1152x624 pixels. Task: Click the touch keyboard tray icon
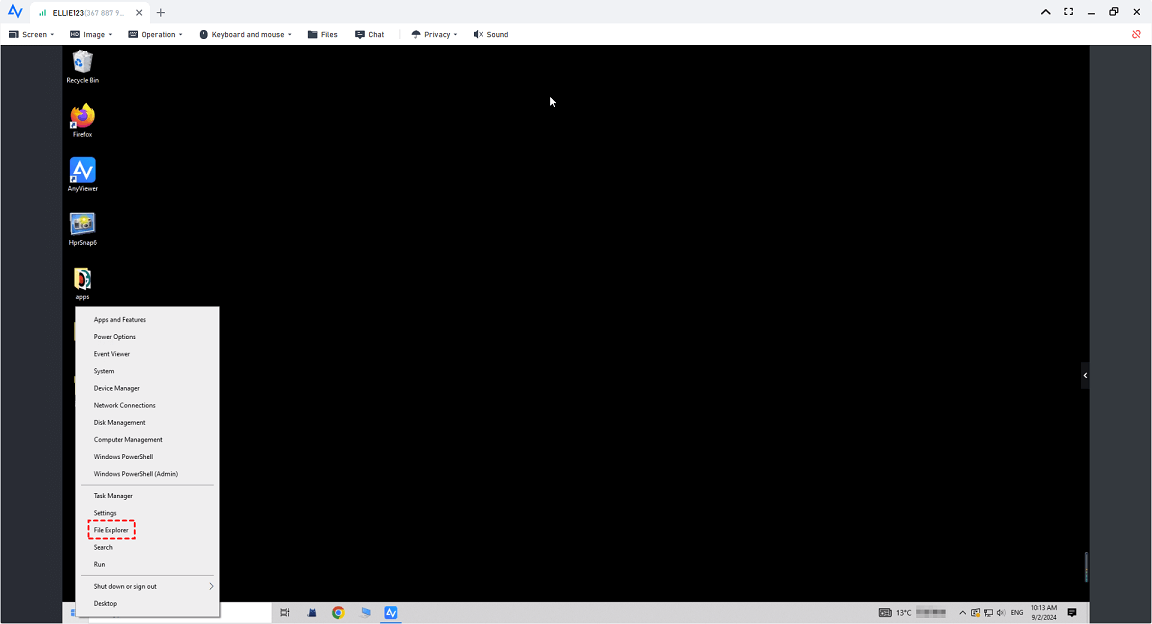coord(885,612)
